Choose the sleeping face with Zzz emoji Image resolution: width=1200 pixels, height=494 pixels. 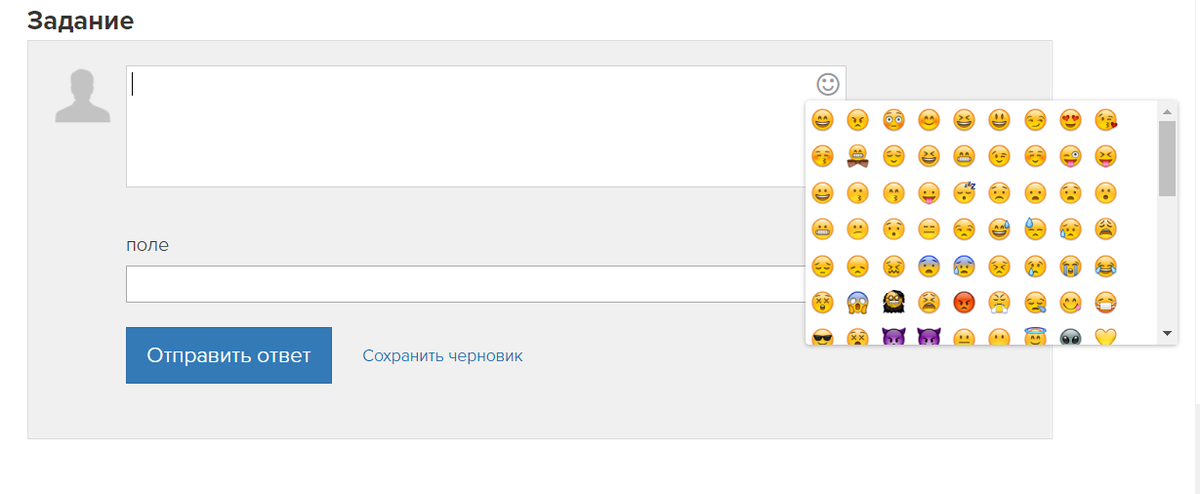(964, 193)
